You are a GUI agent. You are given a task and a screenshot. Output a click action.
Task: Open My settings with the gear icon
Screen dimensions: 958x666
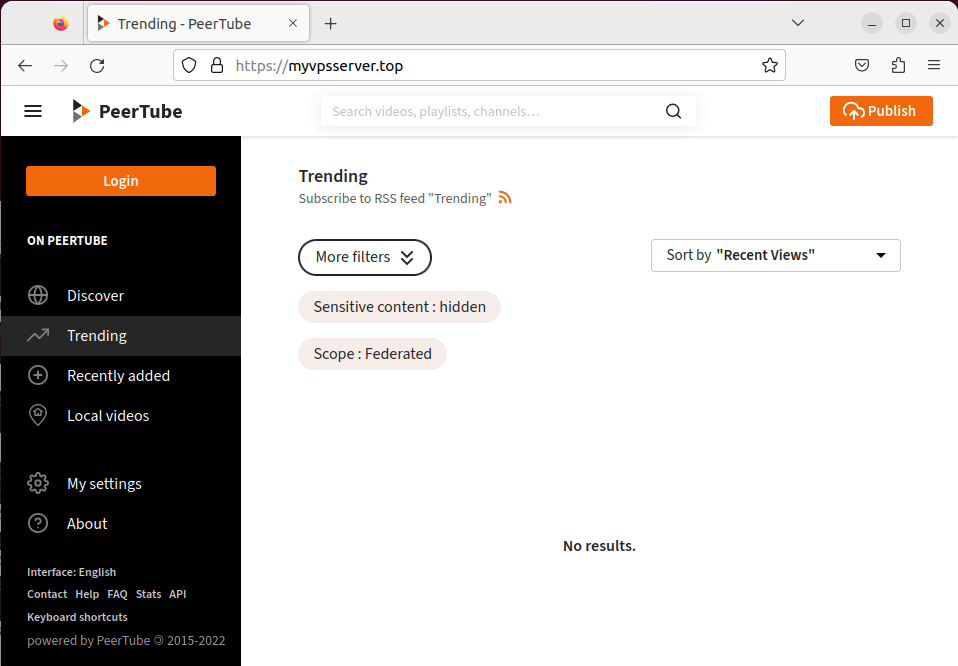[38, 483]
